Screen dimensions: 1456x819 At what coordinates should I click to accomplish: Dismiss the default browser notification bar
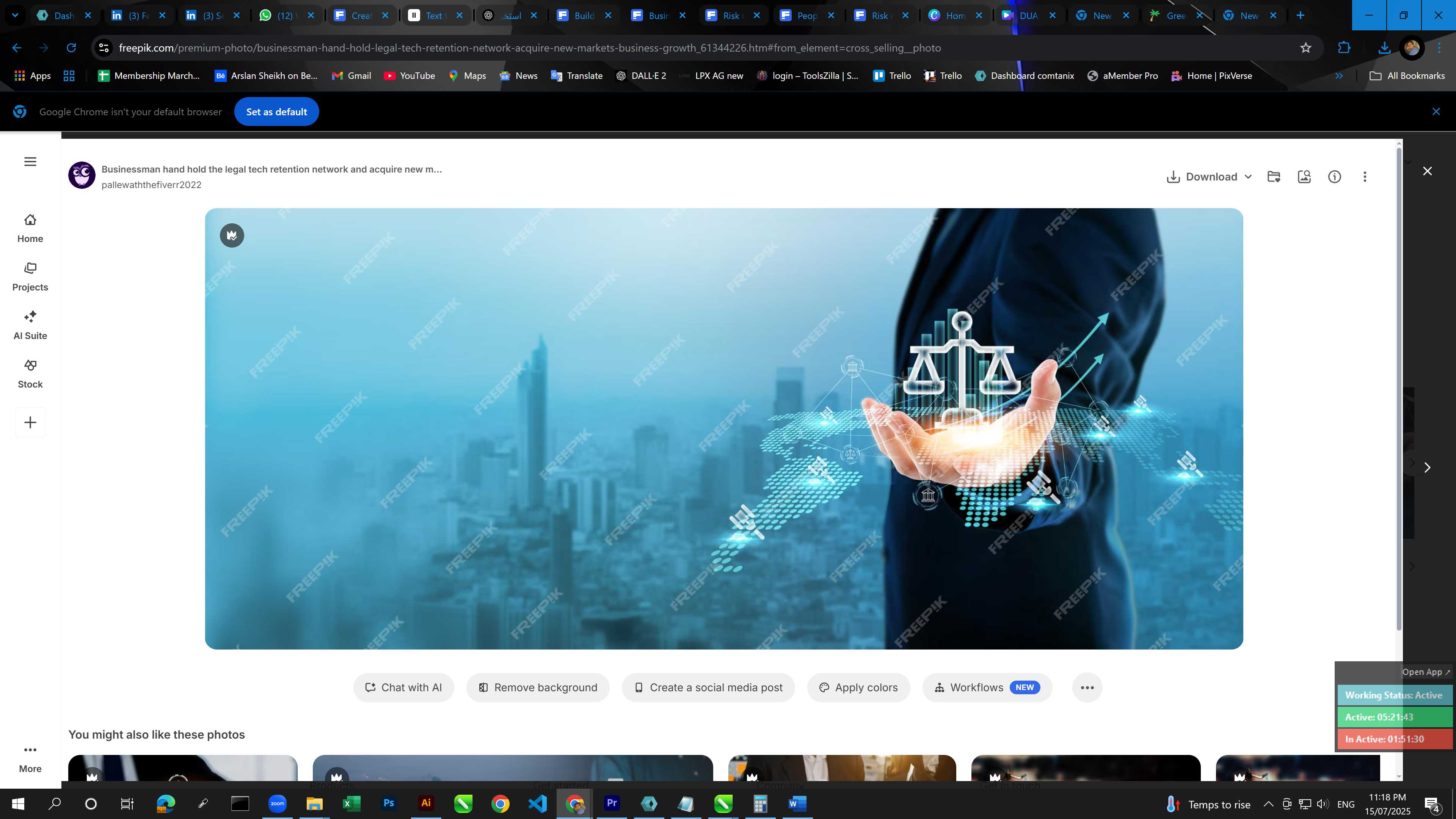(1436, 112)
